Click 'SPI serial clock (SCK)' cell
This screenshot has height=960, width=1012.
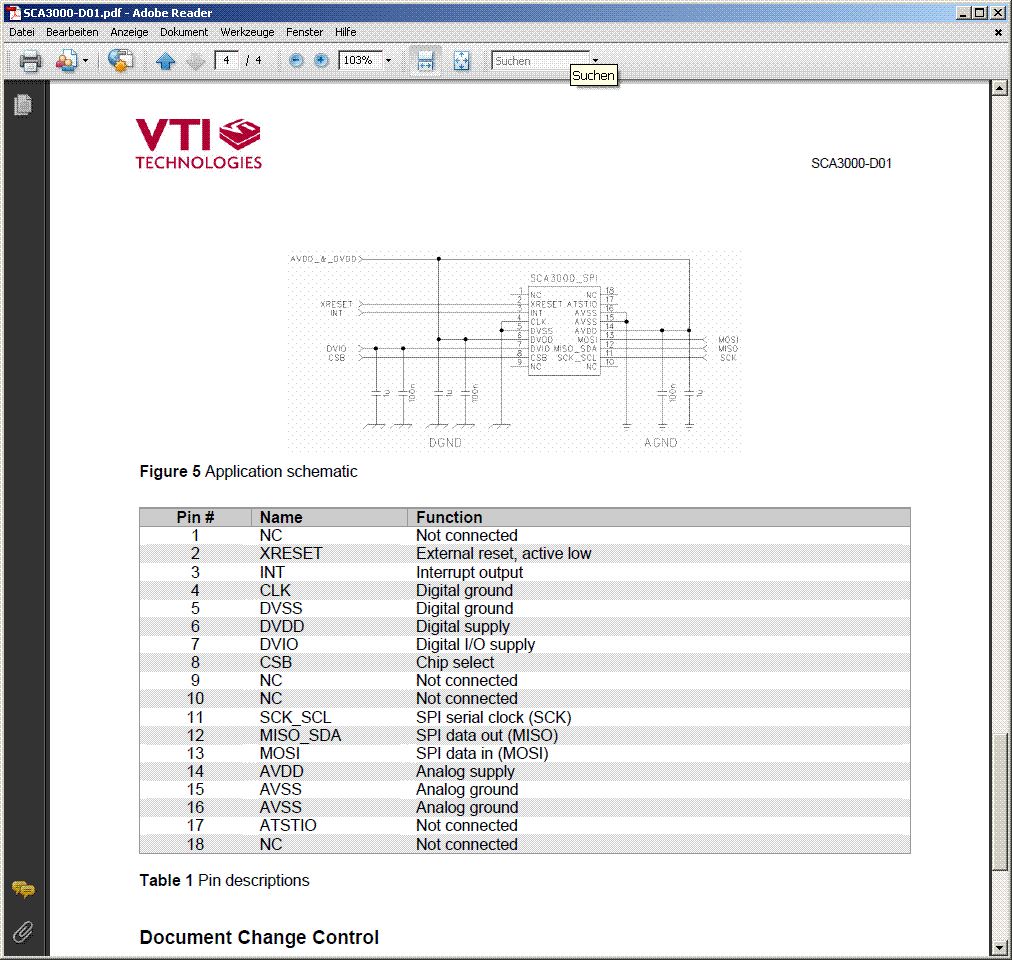pos(494,717)
